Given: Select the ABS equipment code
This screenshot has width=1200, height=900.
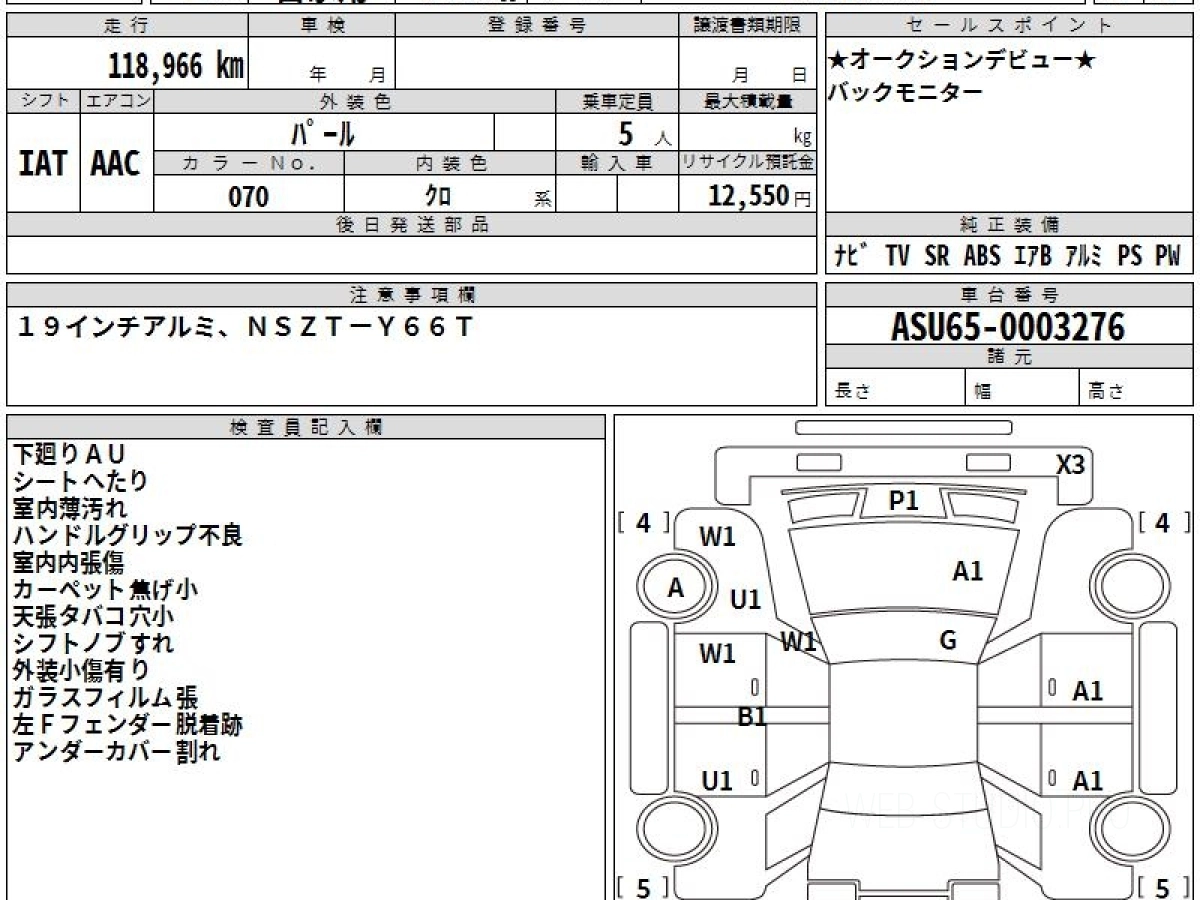Looking at the screenshot, I should pyautogui.click(x=982, y=256).
